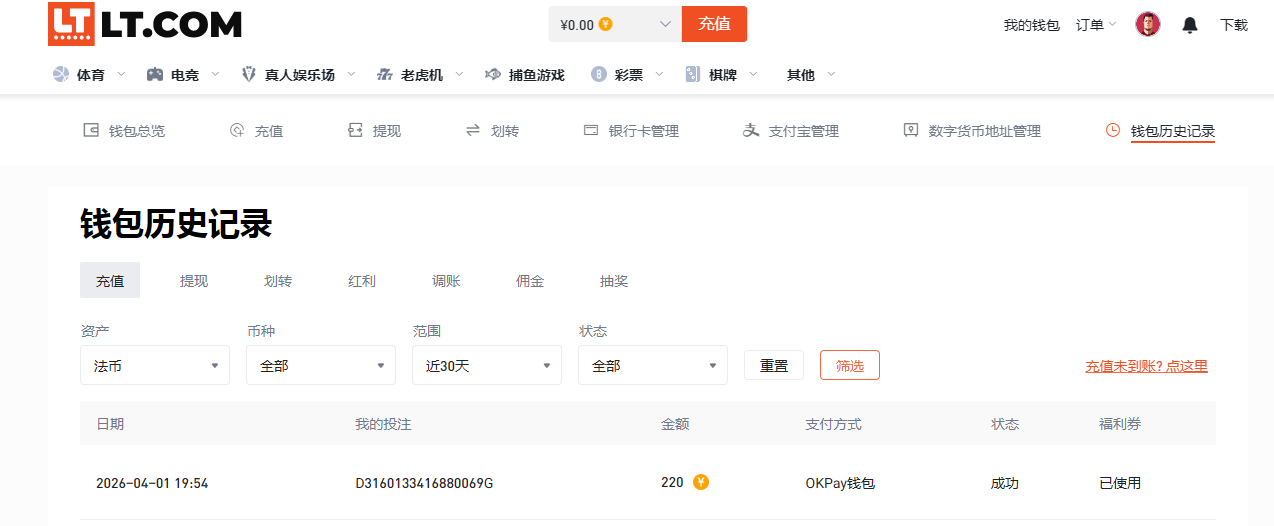Image resolution: width=1274 pixels, height=526 pixels.
Task: Switch to the 抽奖 history tab
Action: [x=614, y=281]
